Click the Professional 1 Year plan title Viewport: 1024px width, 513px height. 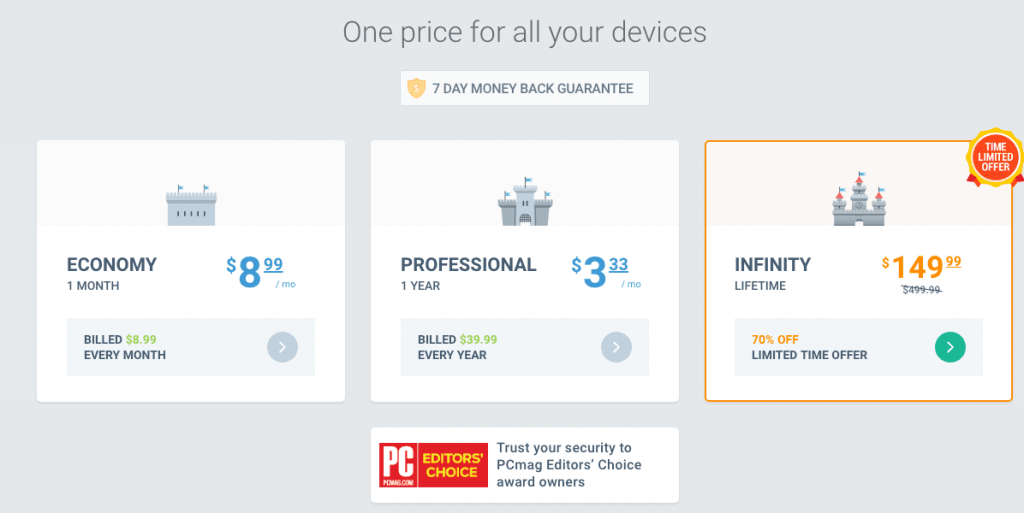[468, 273]
